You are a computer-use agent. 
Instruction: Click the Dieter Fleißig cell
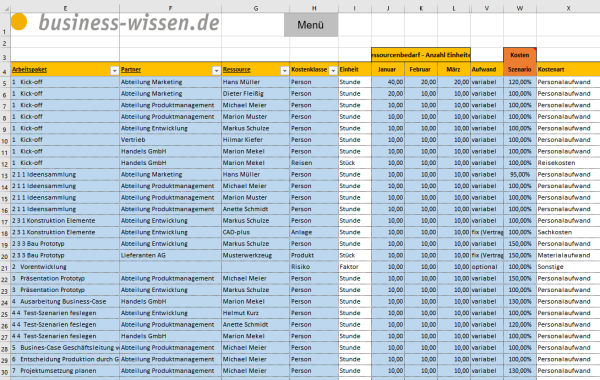256,93
